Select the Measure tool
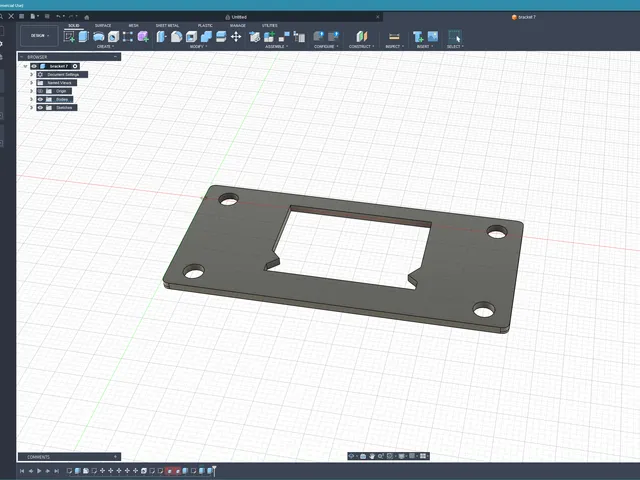The height and width of the screenshot is (480, 640). 394,36
